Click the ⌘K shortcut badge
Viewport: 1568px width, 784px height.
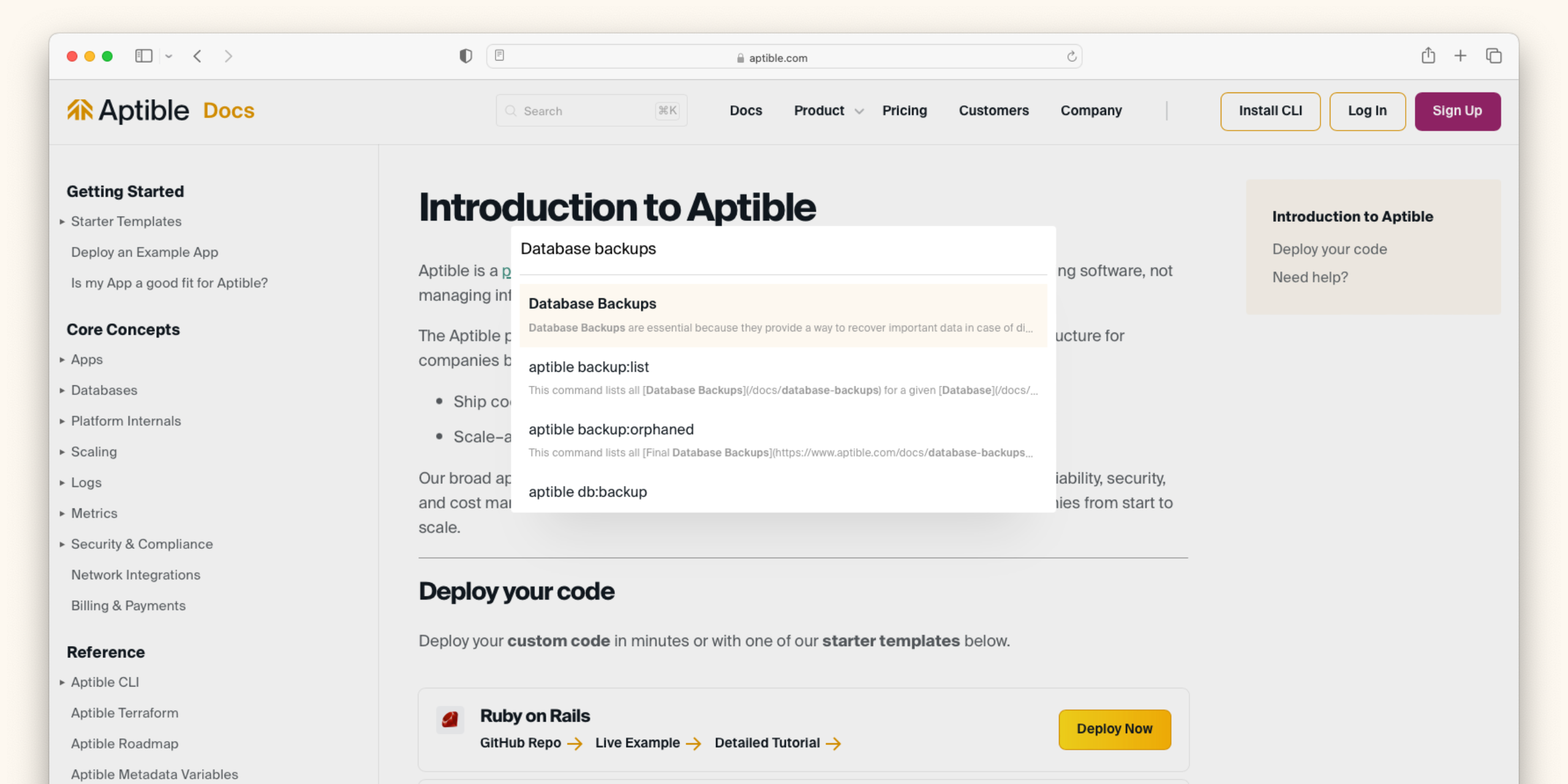tap(667, 111)
